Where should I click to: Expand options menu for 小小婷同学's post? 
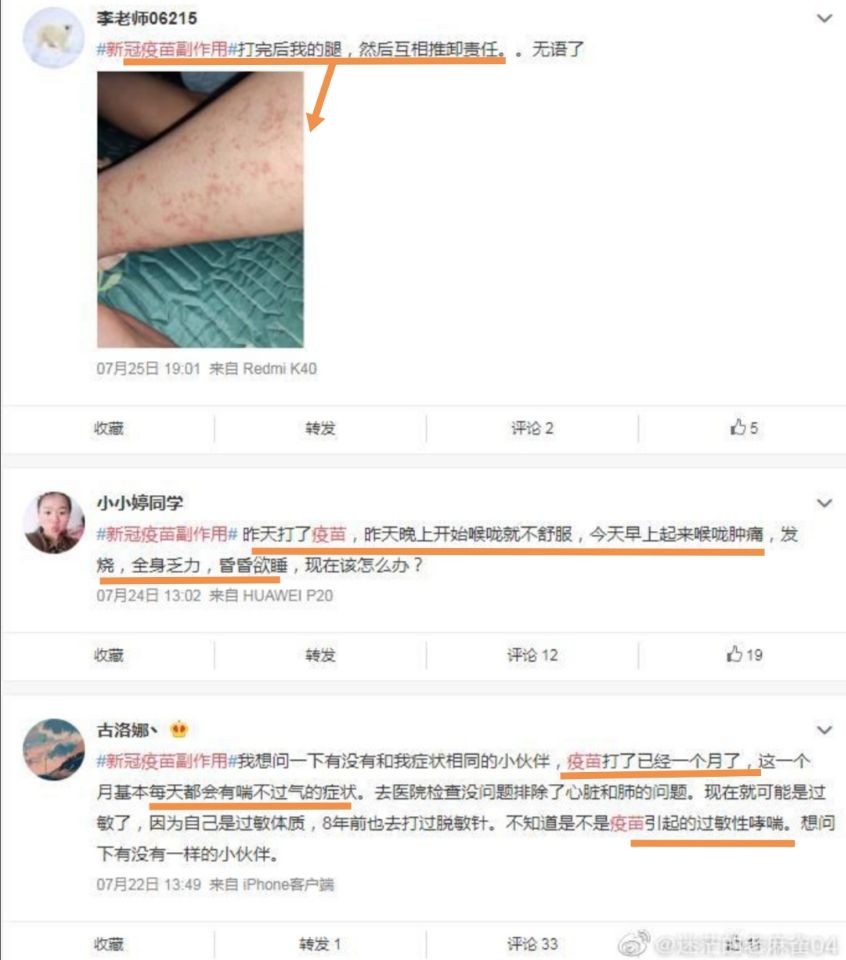click(x=825, y=503)
